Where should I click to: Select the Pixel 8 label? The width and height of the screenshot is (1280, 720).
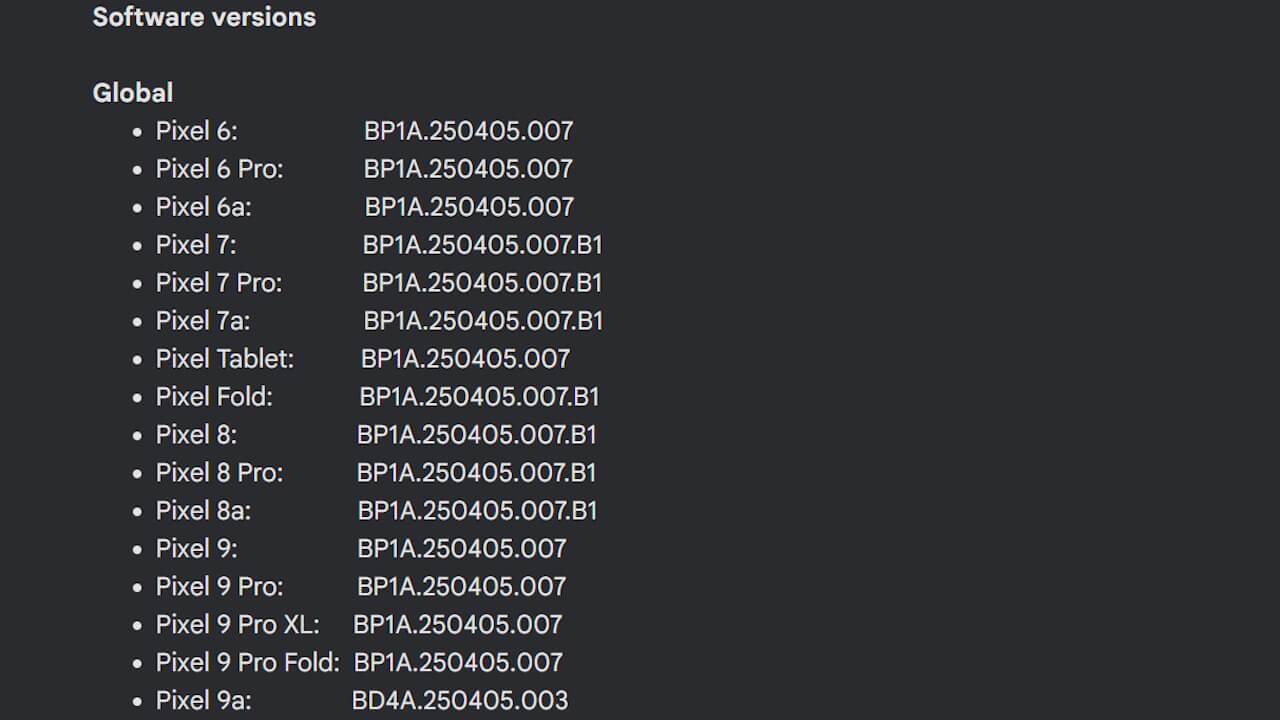click(x=197, y=435)
